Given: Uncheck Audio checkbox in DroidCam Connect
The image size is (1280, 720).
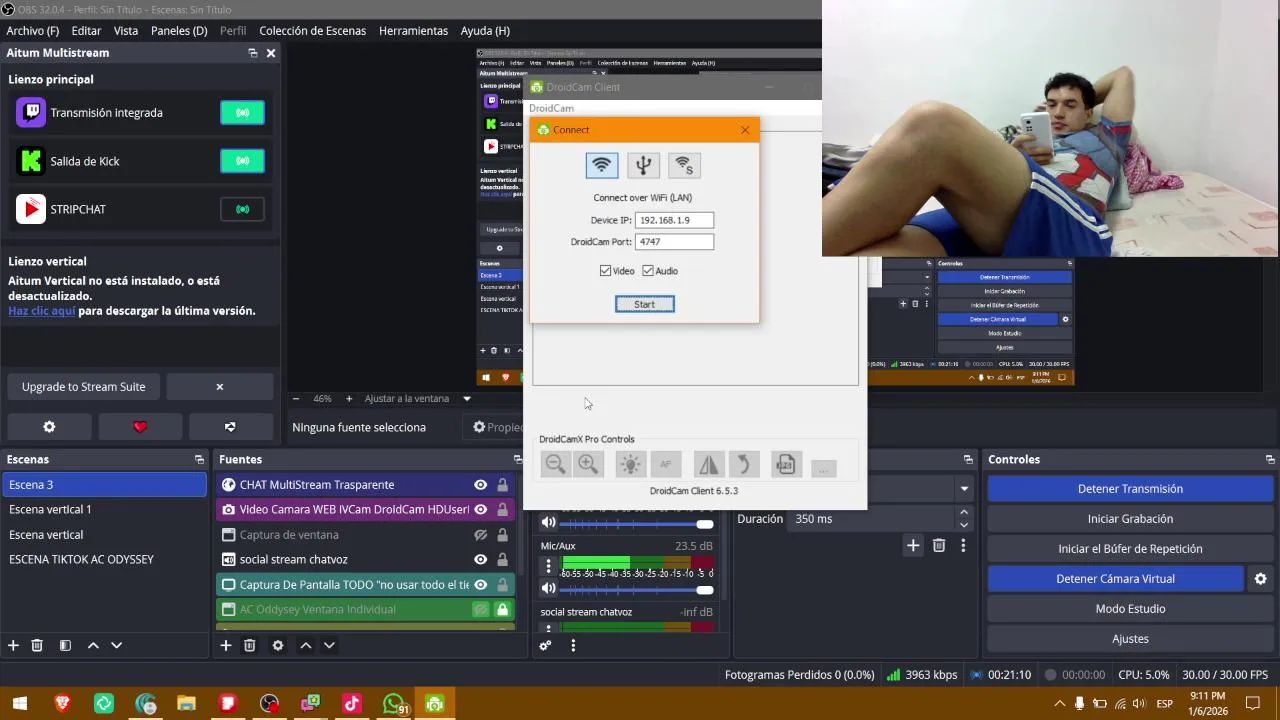Looking at the screenshot, I should pos(648,271).
